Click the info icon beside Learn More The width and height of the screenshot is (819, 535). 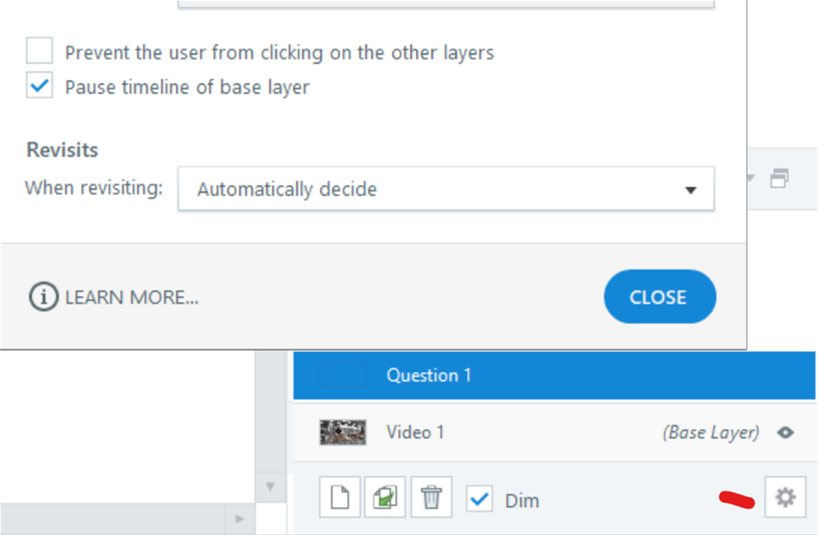tap(43, 297)
